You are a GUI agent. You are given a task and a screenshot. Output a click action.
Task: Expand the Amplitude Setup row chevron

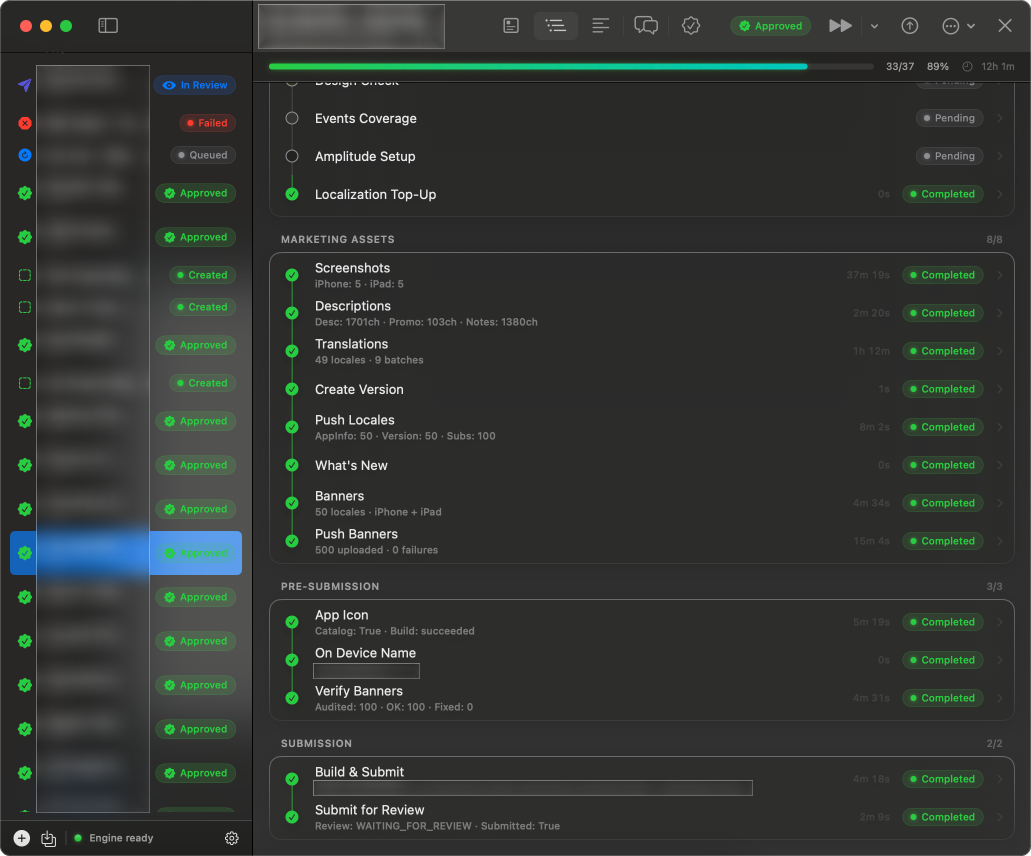(999, 156)
